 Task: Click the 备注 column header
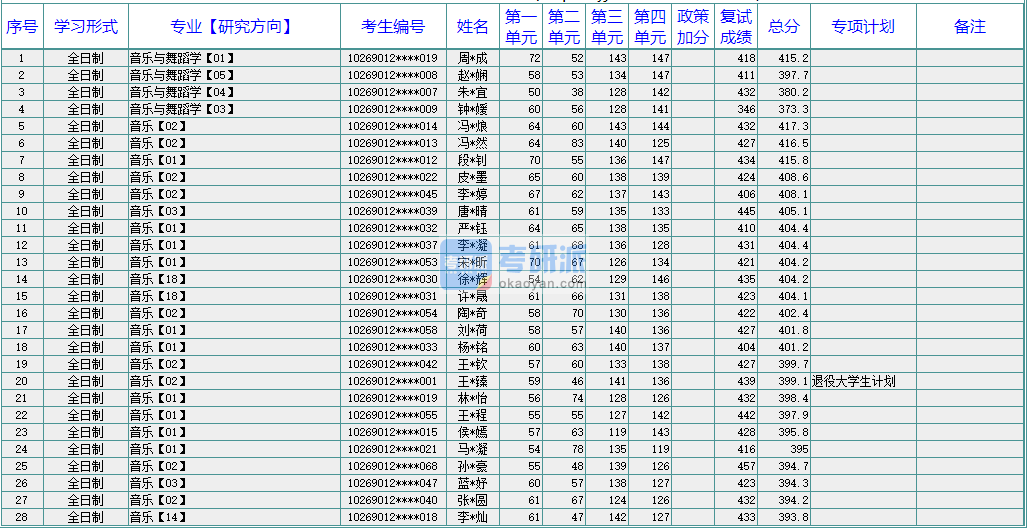click(969, 27)
